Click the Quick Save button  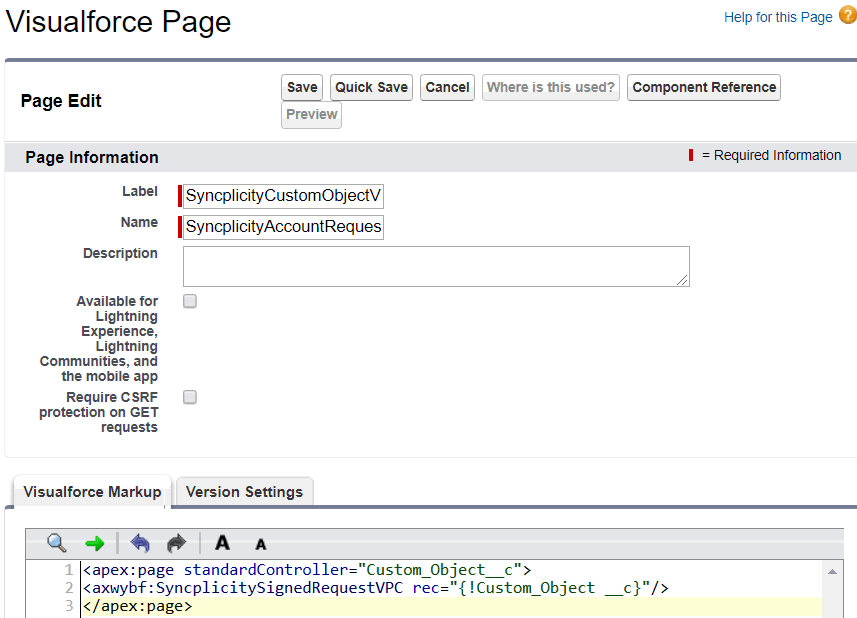click(x=371, y=87)
